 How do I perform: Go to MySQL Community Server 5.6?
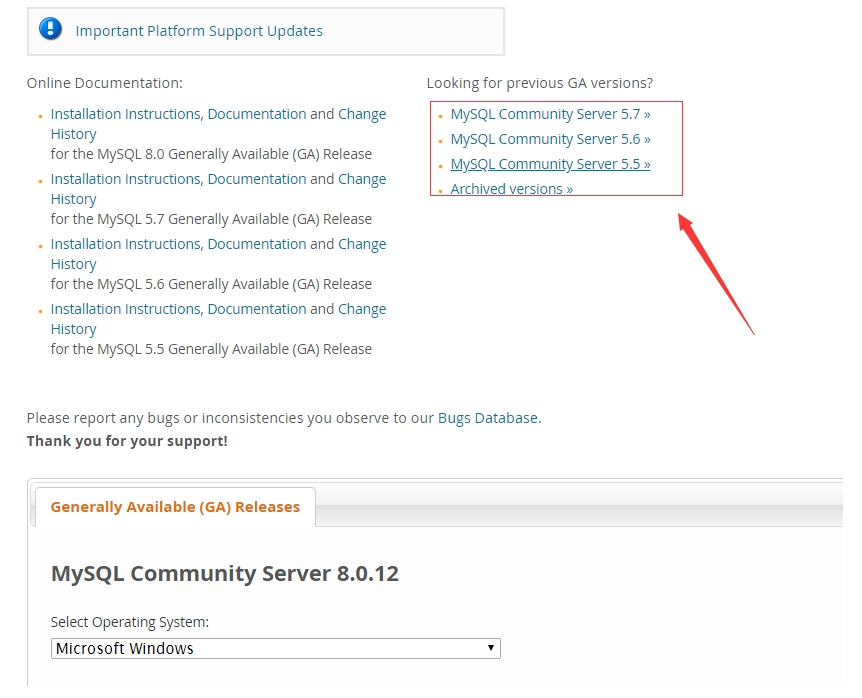550,139
